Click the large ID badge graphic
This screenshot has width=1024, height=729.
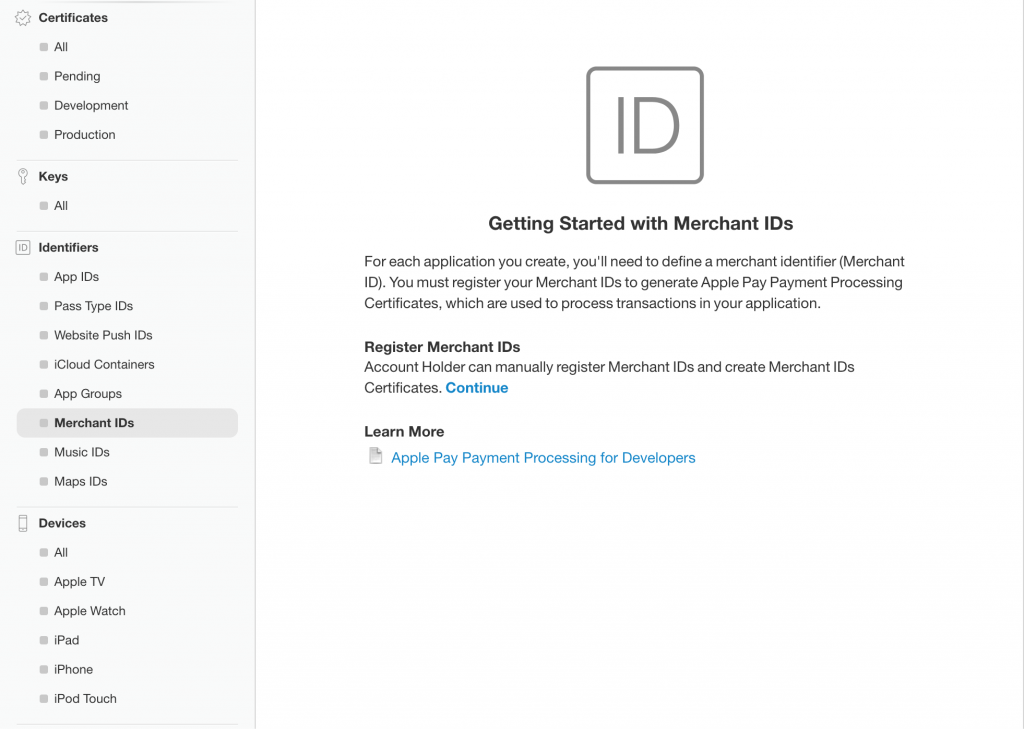click(x=645, y=125)
